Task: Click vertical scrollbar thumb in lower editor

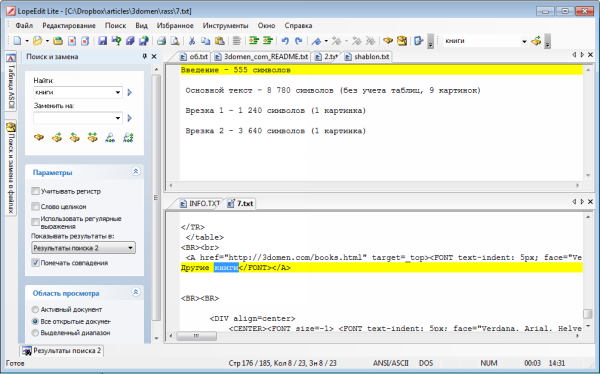Action: pos(588,314)
